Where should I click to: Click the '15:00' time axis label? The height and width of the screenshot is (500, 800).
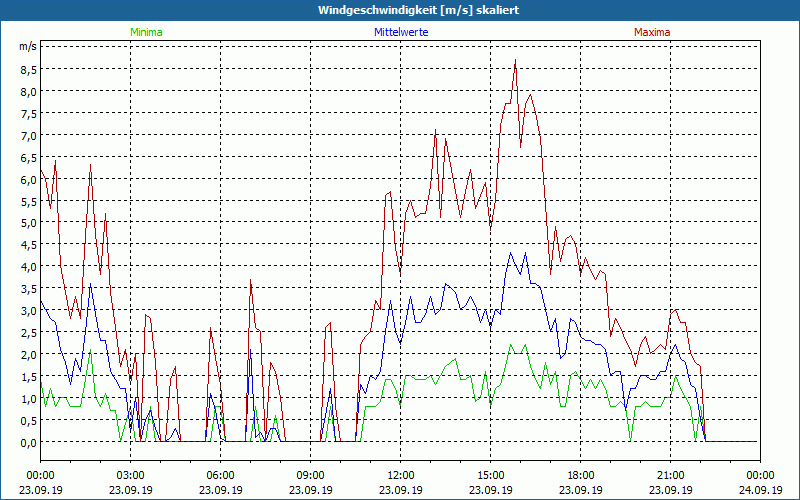click(490, 476)
